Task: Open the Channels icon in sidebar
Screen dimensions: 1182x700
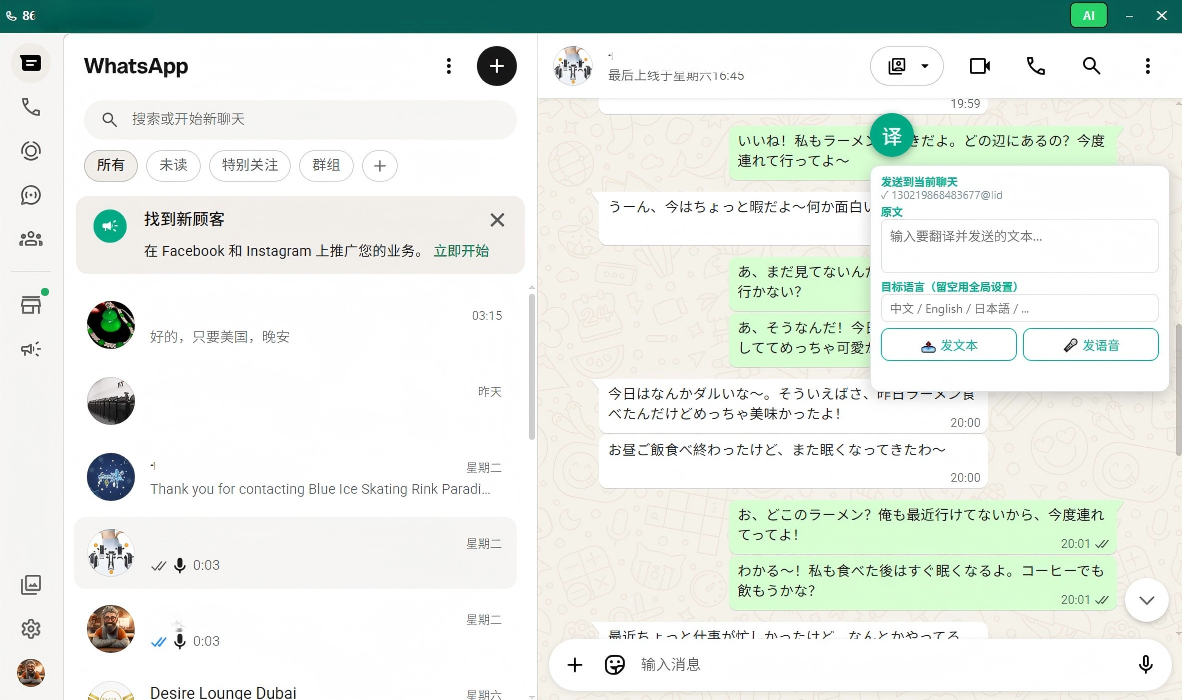Action: point(31,195)
